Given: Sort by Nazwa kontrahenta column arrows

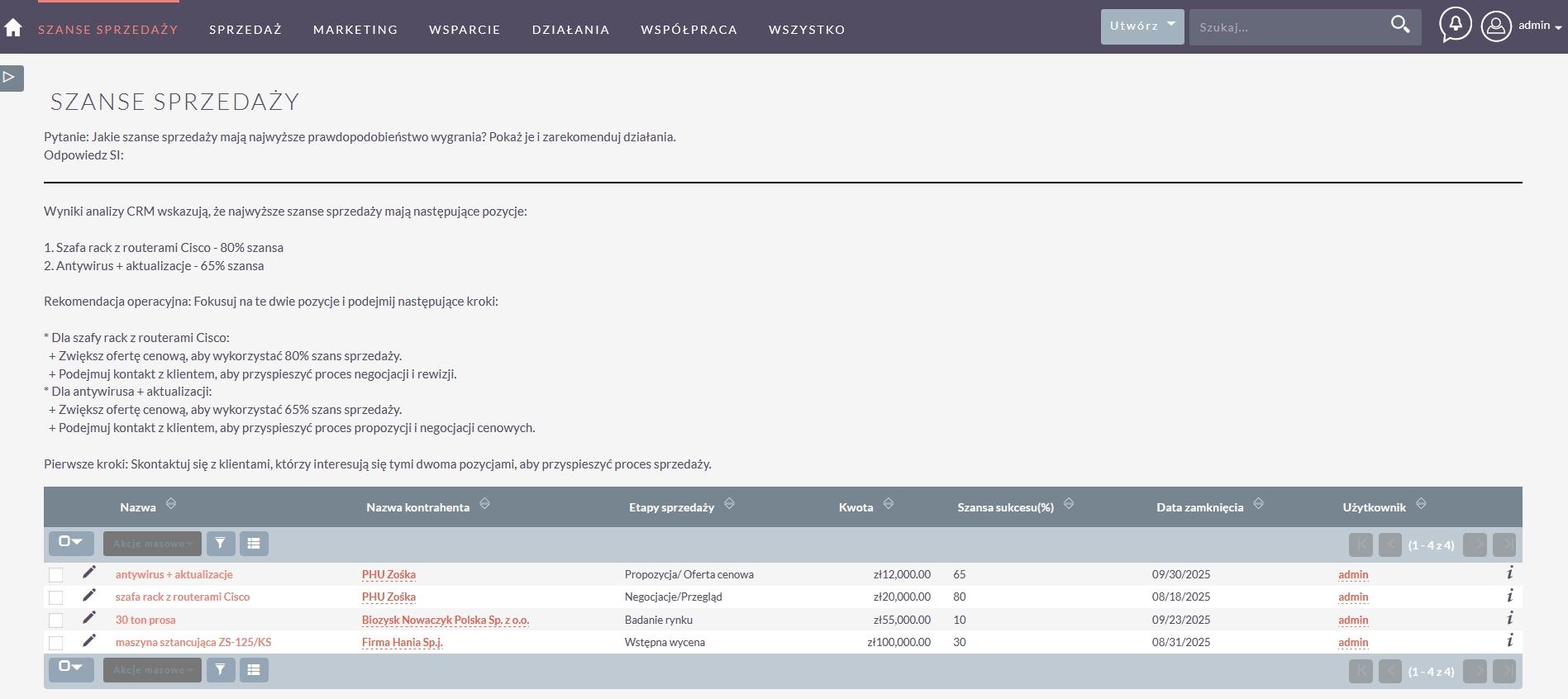Looking at the screenshot, I should [x=484, y=504].
